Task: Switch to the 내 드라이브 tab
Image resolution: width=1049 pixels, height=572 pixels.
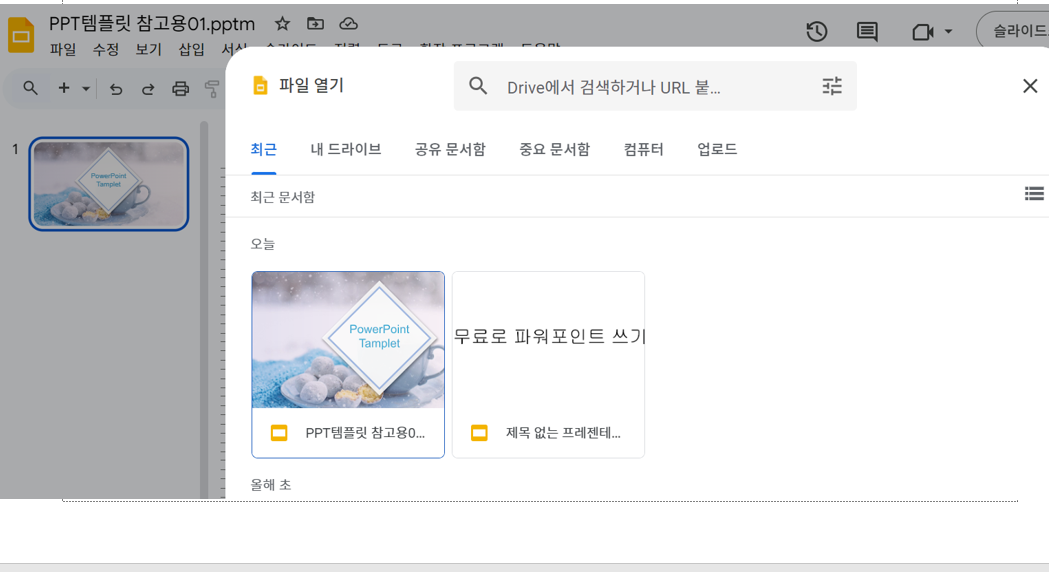Action: pyautogui.click(x=346, y=149)
